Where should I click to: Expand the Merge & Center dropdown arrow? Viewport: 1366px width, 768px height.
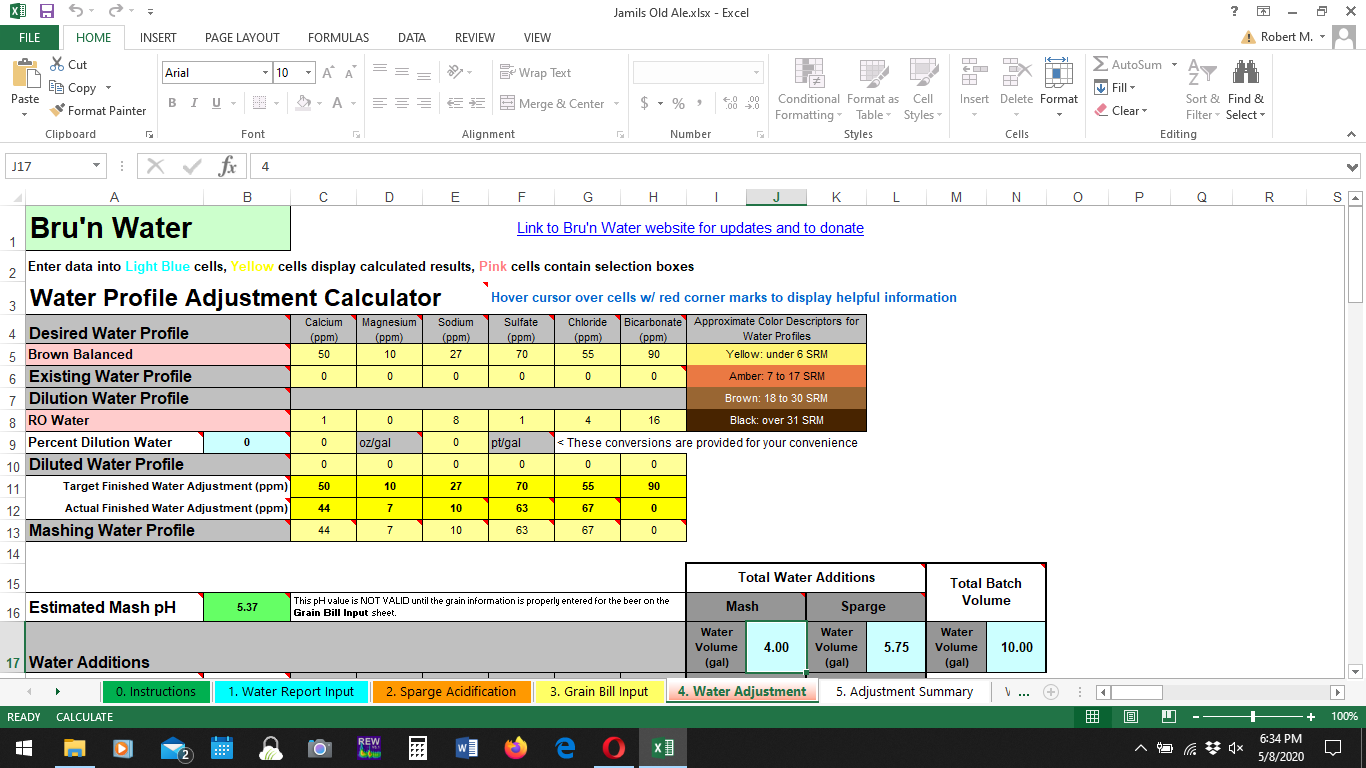coord(616,104)
